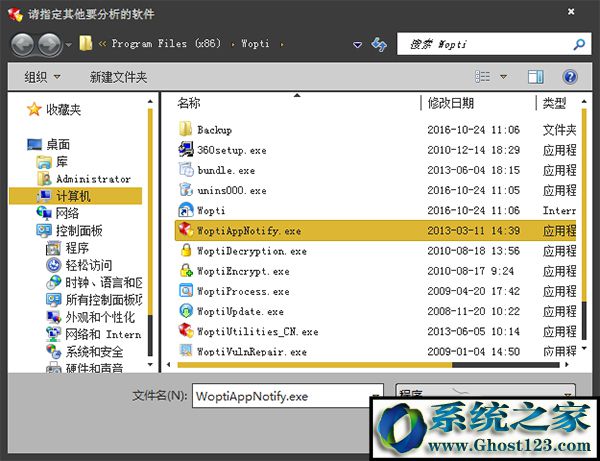Sort by 类型 column header

pos(554,103)
